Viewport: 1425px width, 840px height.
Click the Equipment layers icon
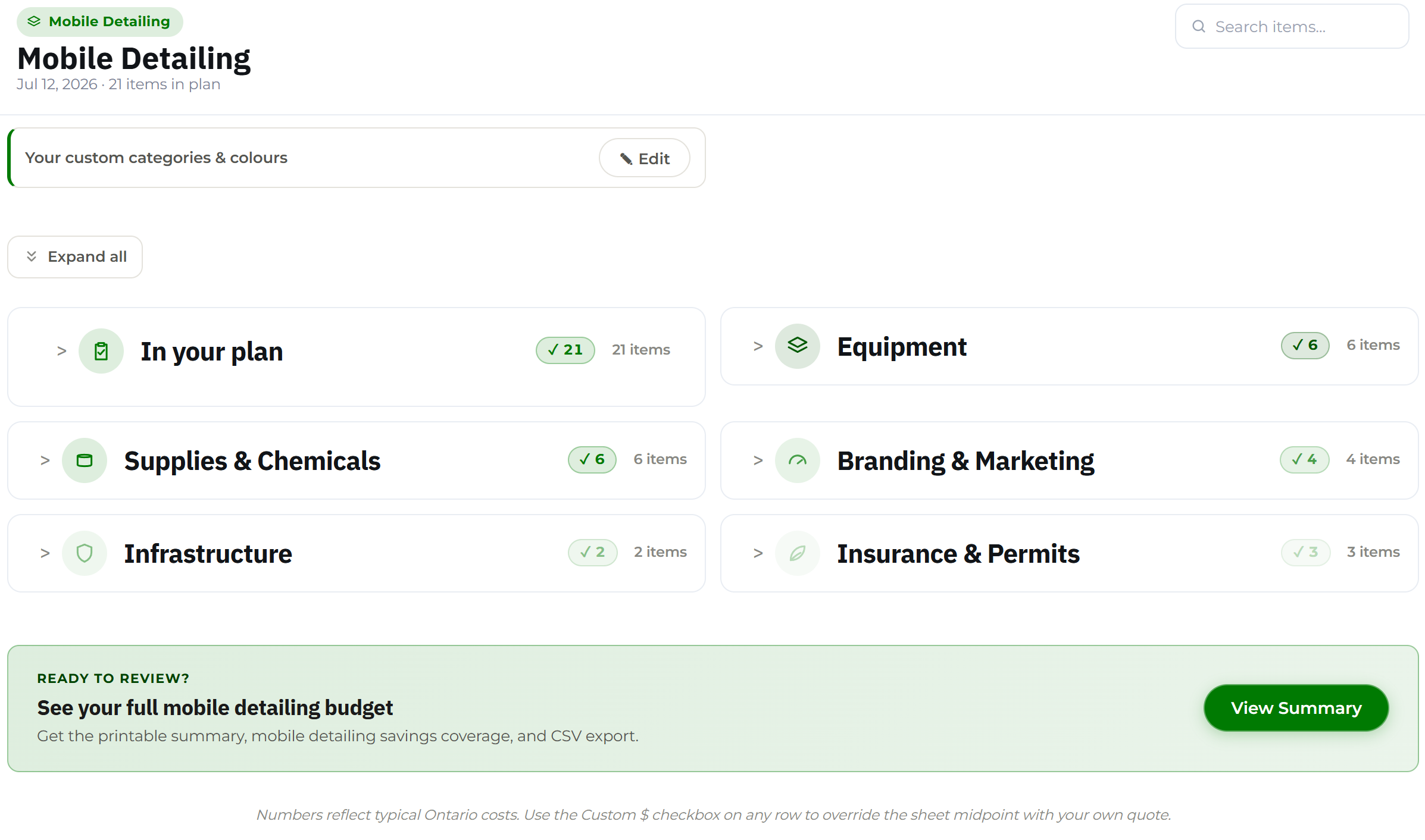tap(798, 346)
